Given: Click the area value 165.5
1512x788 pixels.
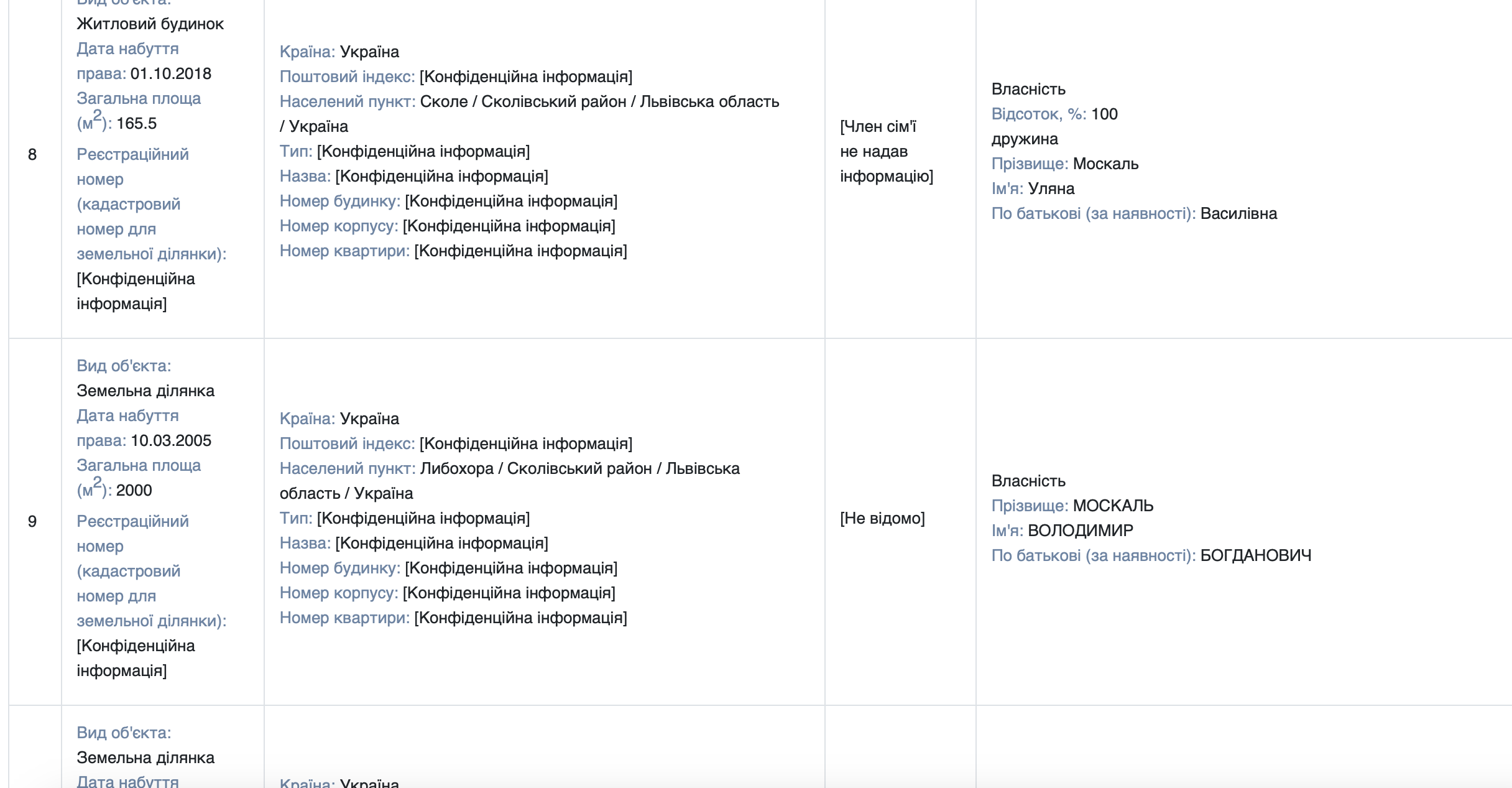Looking at the screenshot, I should (137, 123).
